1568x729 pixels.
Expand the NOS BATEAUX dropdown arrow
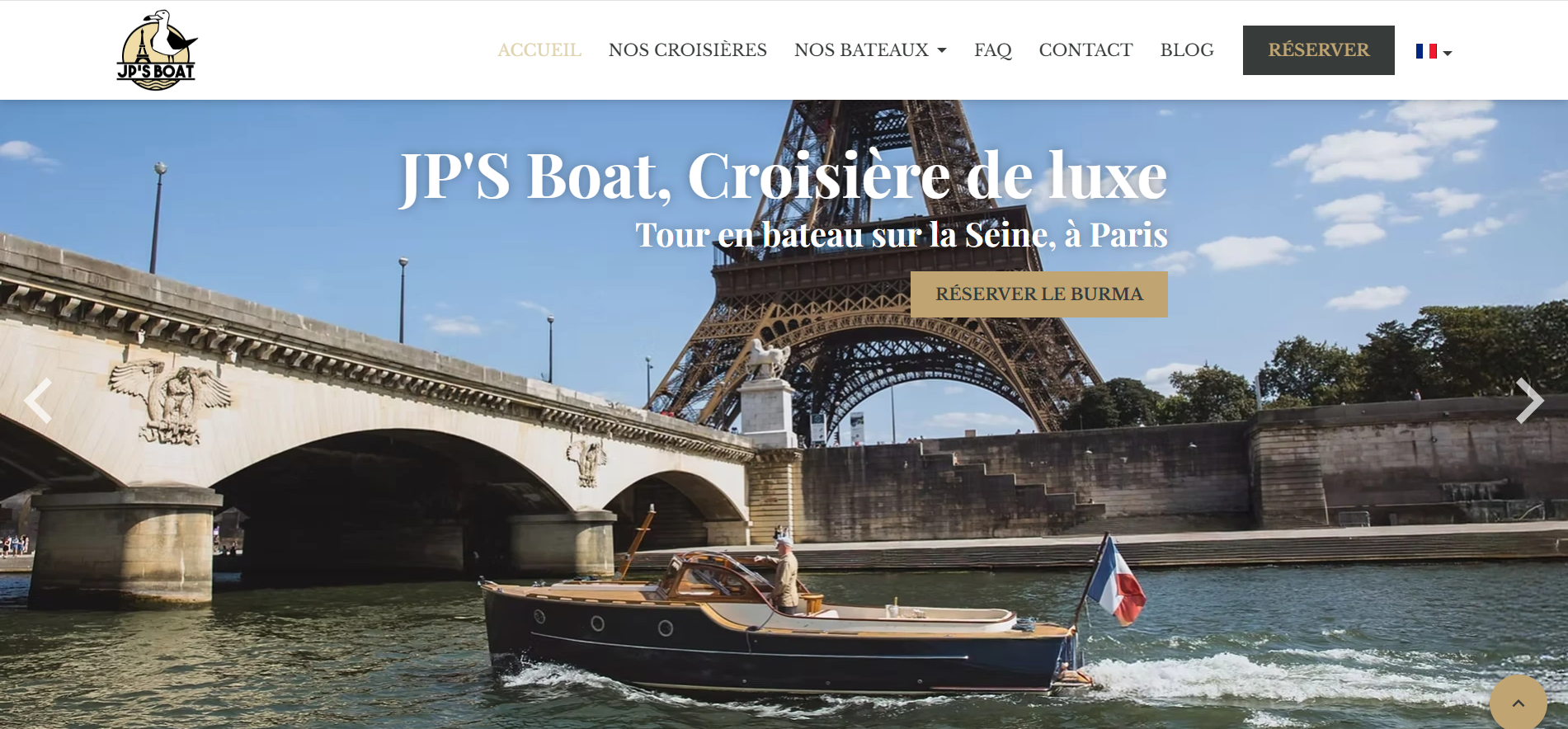[942, 51]
